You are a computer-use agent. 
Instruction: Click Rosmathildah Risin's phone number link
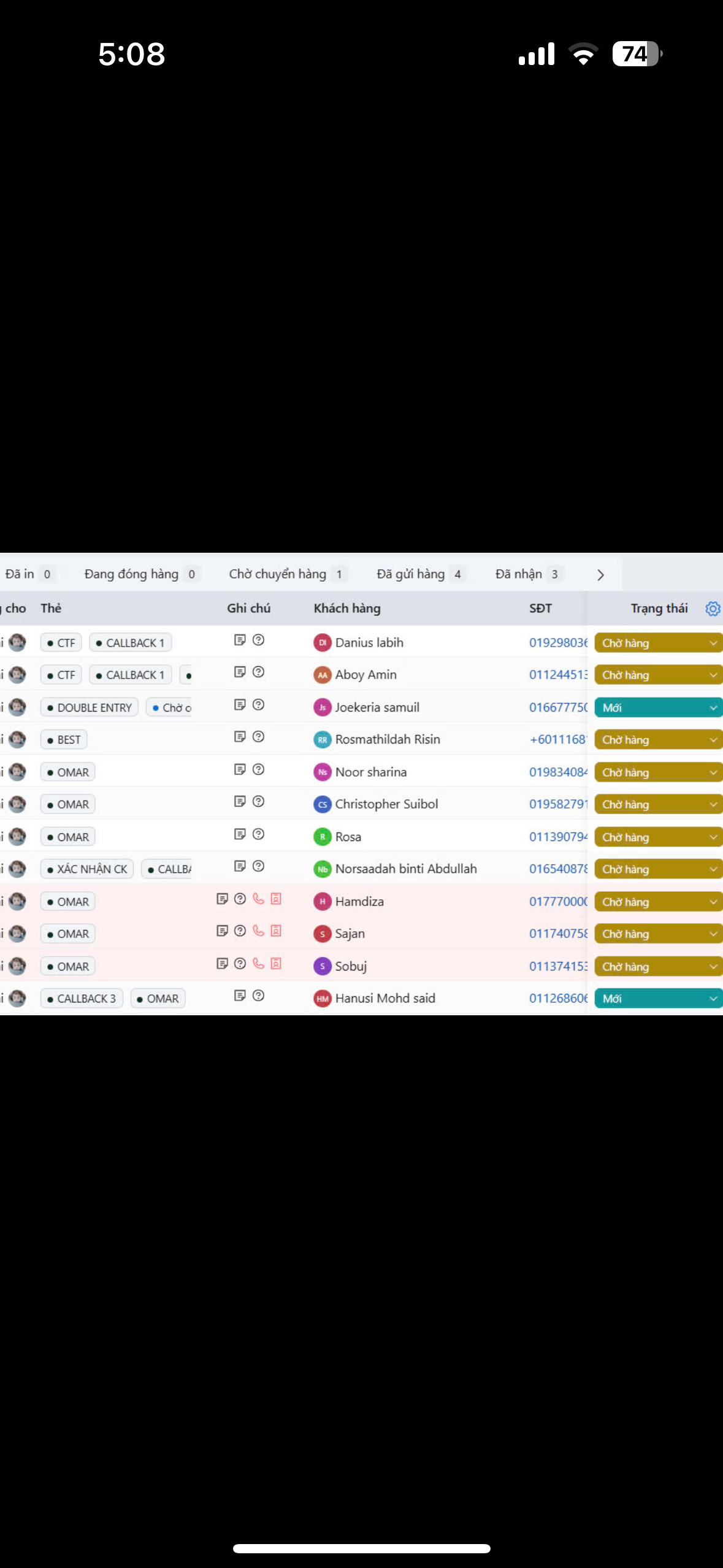click(x=558, y=740)
